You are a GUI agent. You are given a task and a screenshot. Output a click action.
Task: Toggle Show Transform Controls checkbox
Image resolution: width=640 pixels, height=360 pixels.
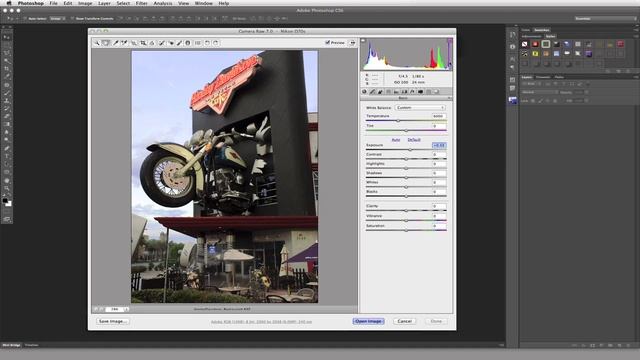pyautogui.click(x=72, y=19)
